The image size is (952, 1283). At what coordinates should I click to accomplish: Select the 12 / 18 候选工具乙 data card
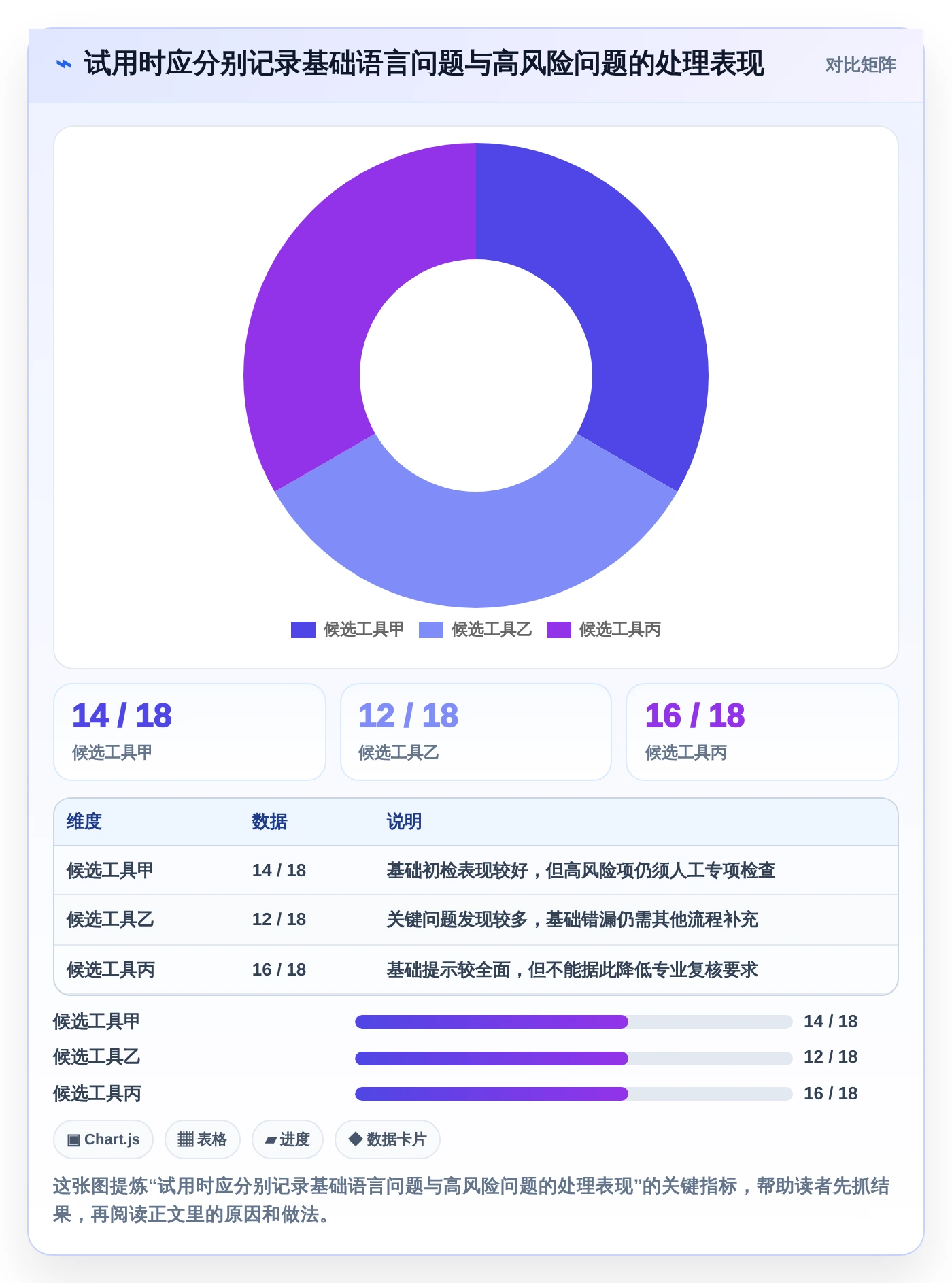click(x=476, y=732)
